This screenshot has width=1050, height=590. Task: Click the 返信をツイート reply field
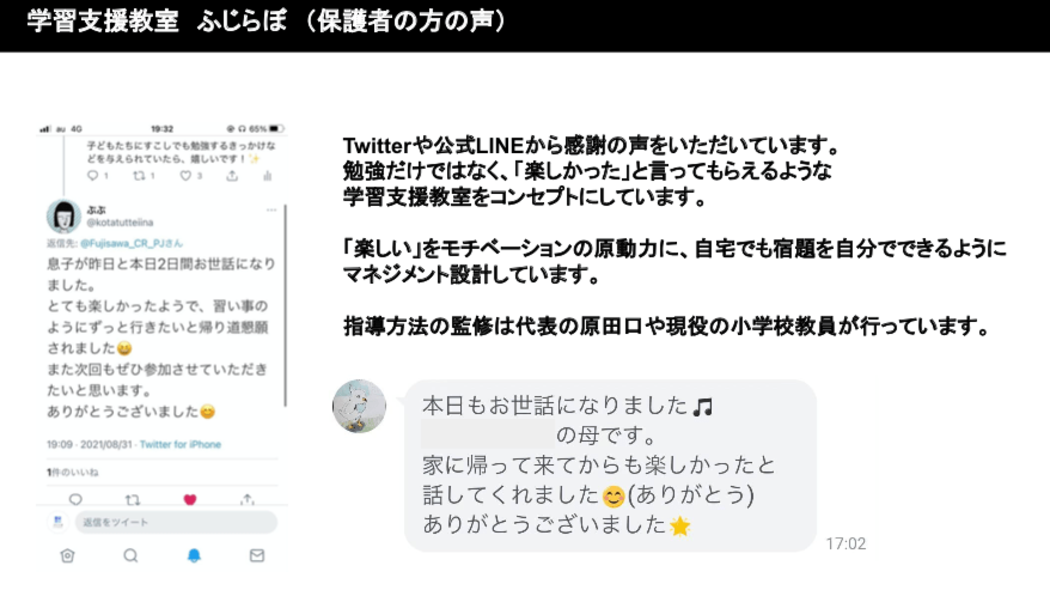[176, 522]
